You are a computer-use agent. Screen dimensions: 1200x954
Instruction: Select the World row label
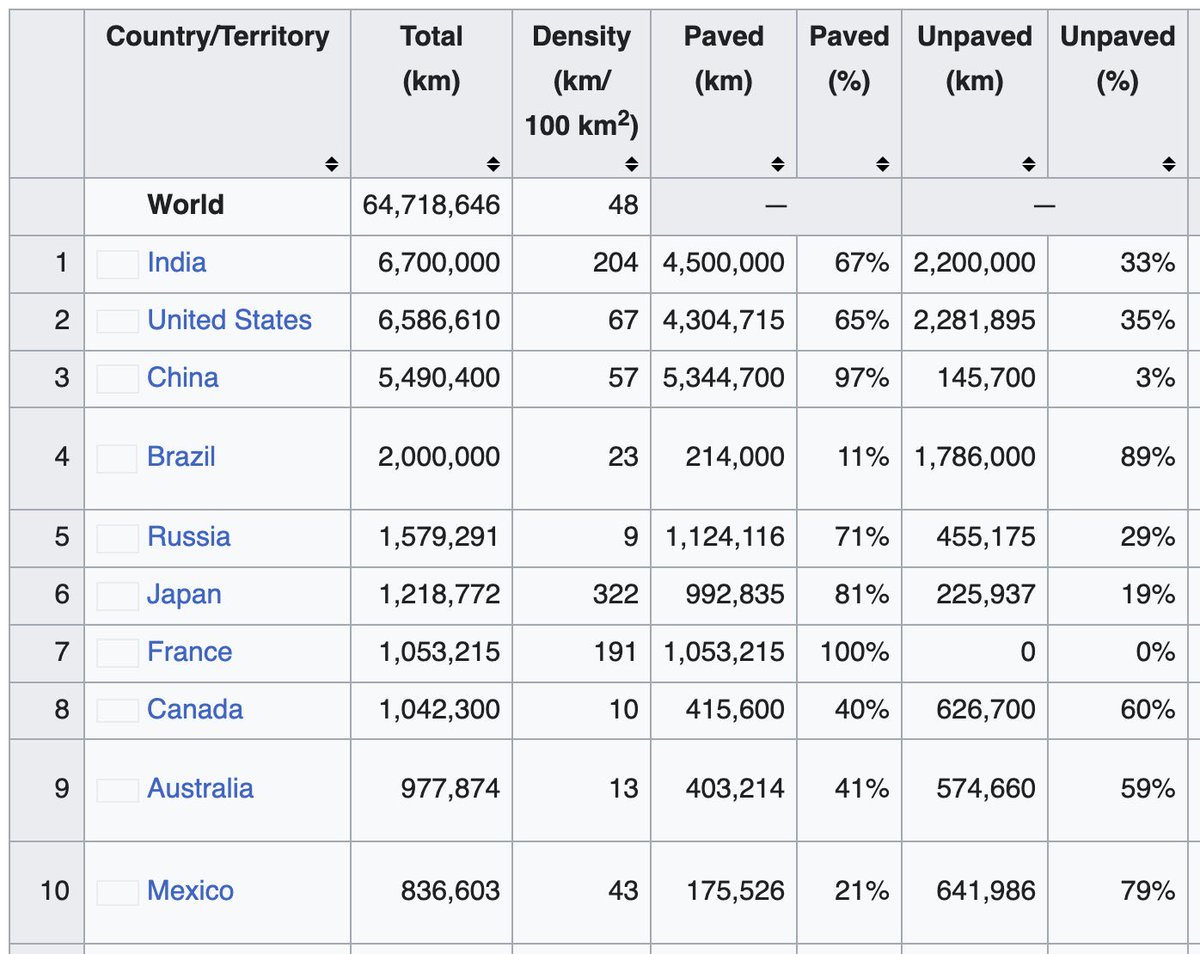click(186, 205)
